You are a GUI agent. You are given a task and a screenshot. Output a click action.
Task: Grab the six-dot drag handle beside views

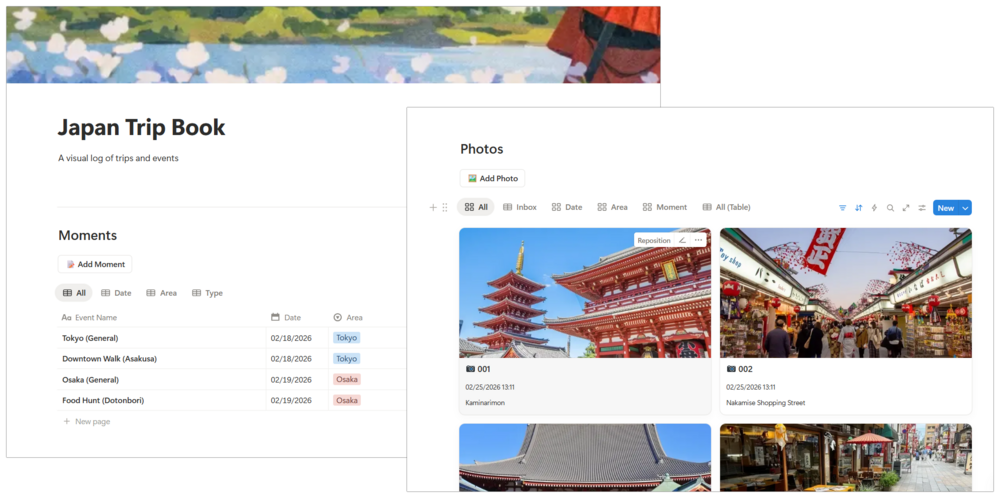coord(445,207)
